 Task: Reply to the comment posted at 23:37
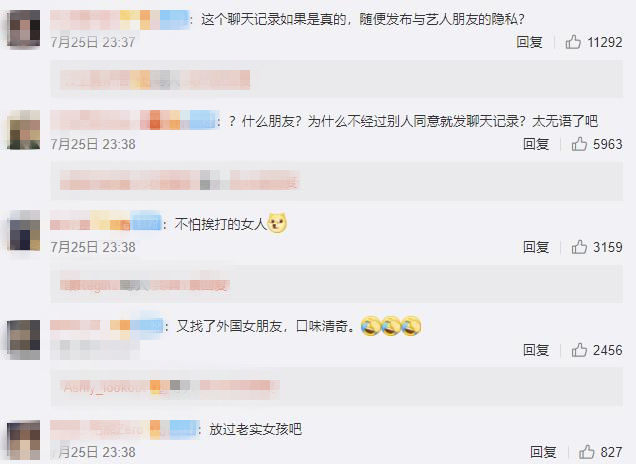coord(529,42)
